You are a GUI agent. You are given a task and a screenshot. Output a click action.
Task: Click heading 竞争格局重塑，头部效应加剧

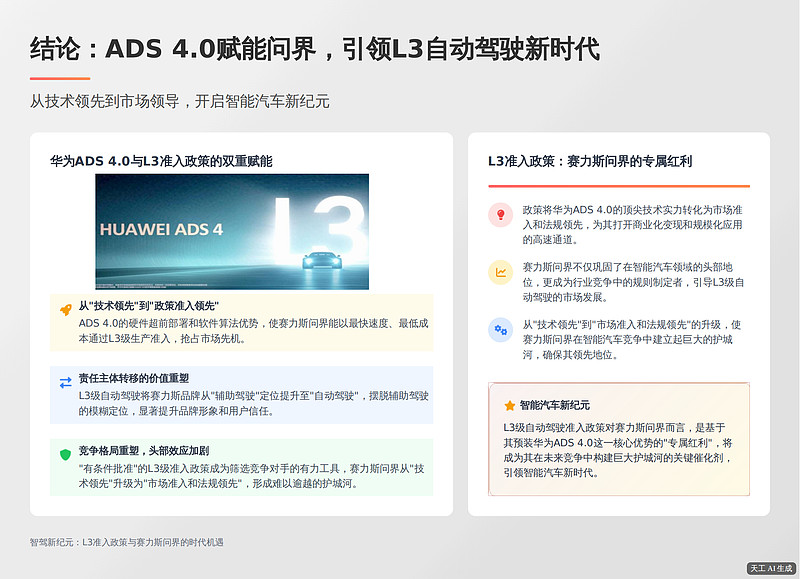point(144,450)
